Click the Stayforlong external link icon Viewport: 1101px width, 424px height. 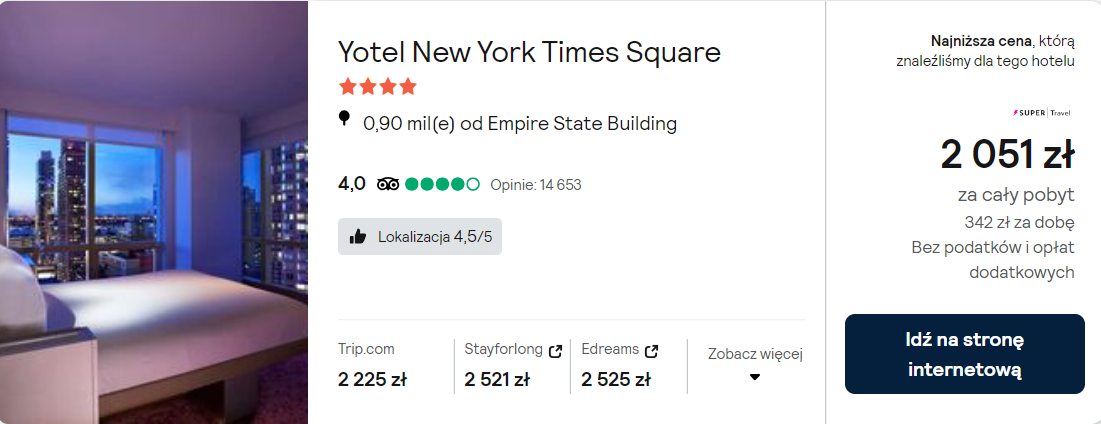[556, 351]
